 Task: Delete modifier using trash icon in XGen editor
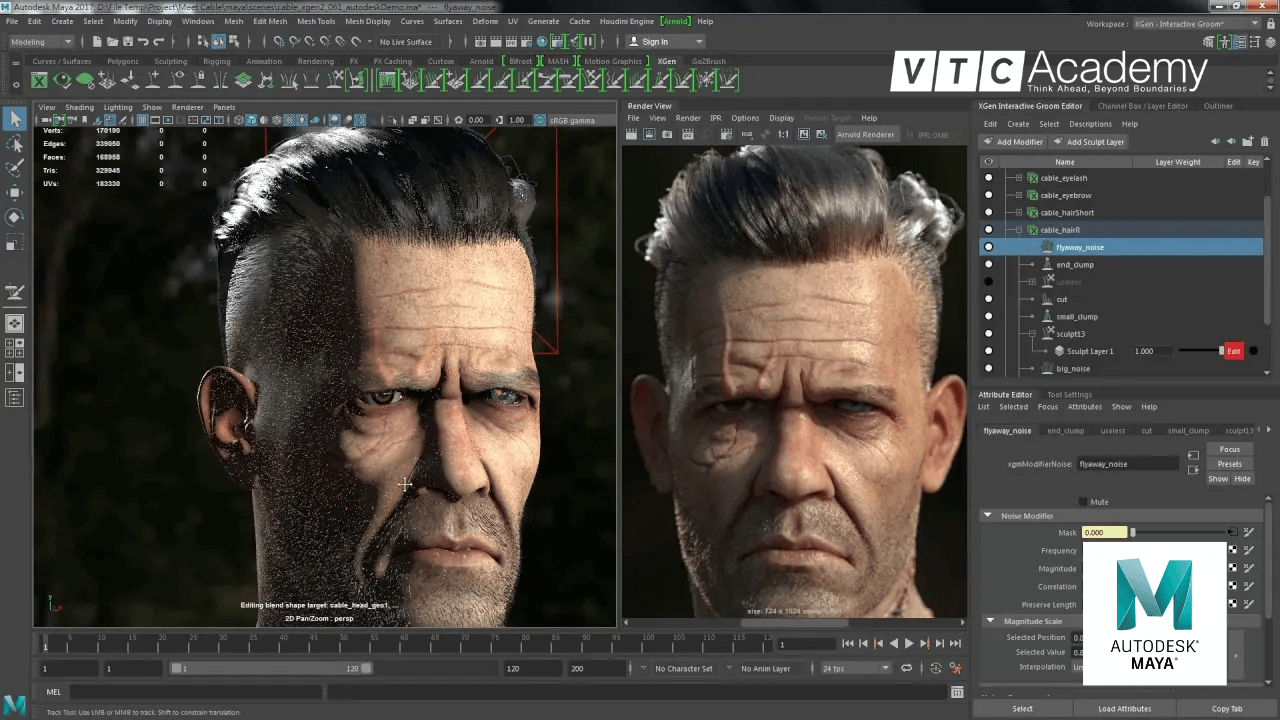click(1265, 141)
